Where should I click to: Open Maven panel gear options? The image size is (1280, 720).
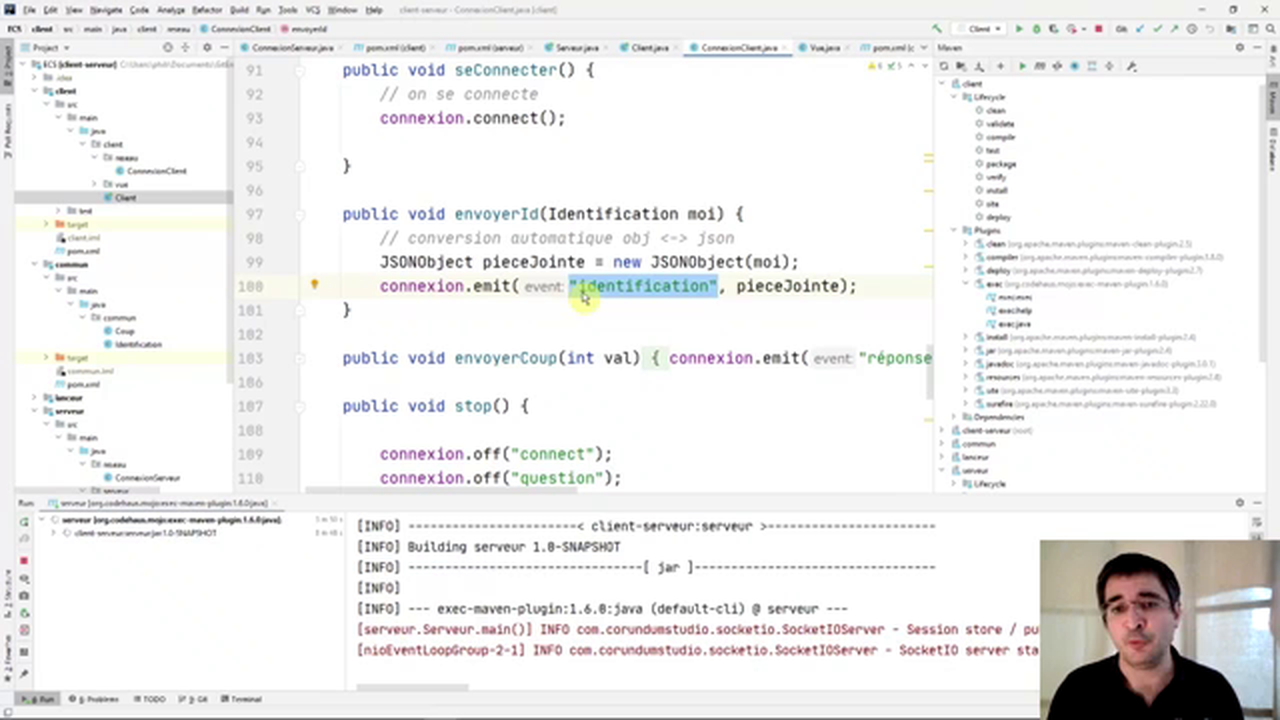[1240, 47]
